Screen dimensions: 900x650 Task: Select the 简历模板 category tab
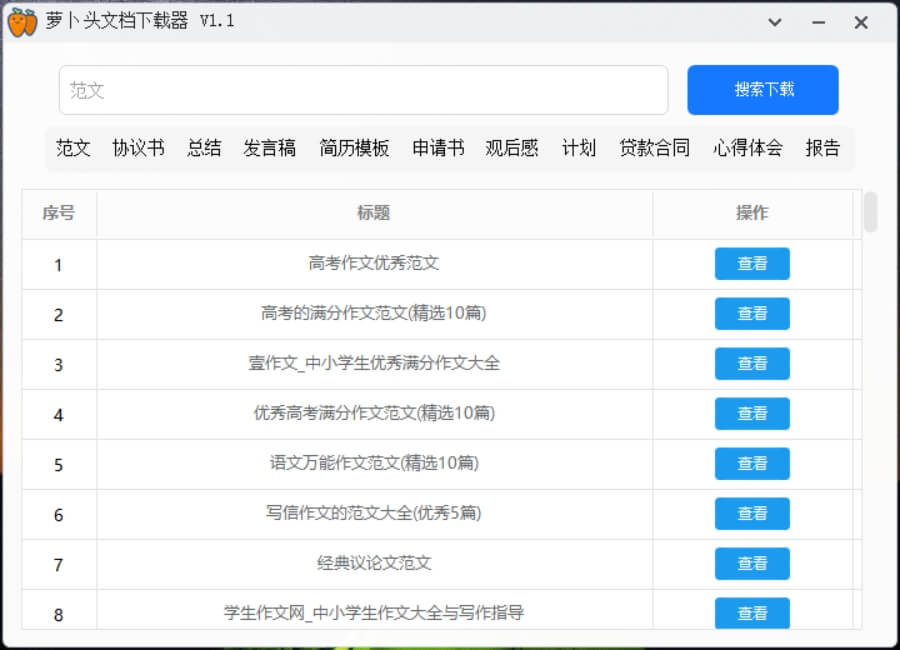pyautogui.click(x=354, y=148)
